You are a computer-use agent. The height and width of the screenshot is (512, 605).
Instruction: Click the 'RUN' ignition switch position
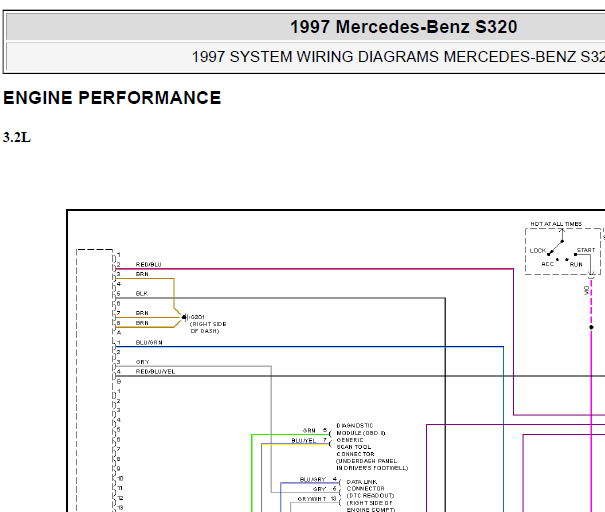(576, 264)
